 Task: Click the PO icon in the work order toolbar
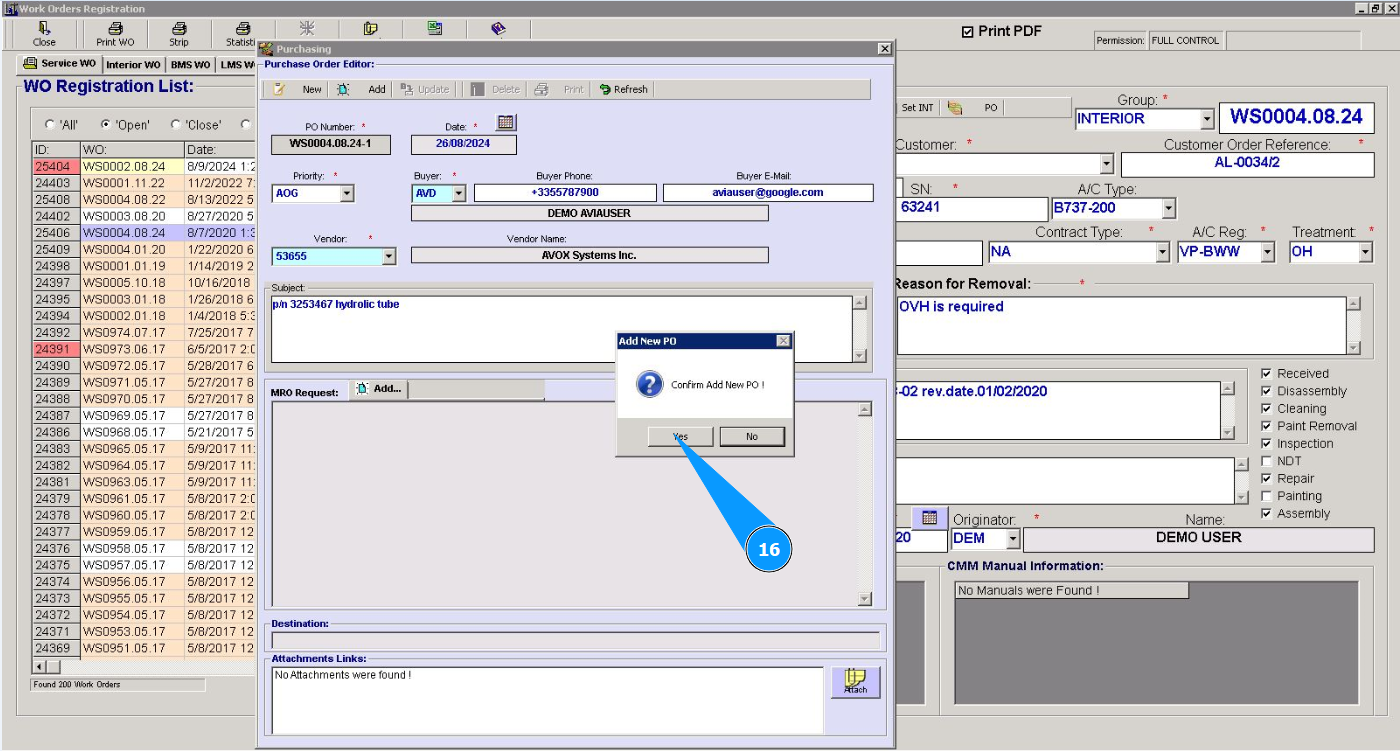[955, 107]
